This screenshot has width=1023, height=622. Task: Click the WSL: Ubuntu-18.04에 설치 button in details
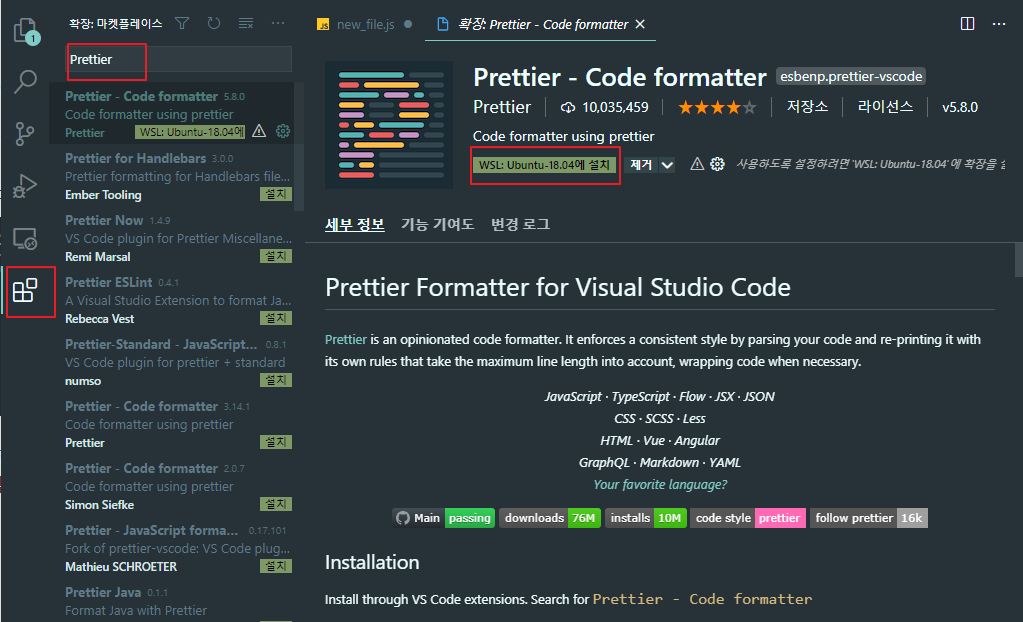(544, 164)
